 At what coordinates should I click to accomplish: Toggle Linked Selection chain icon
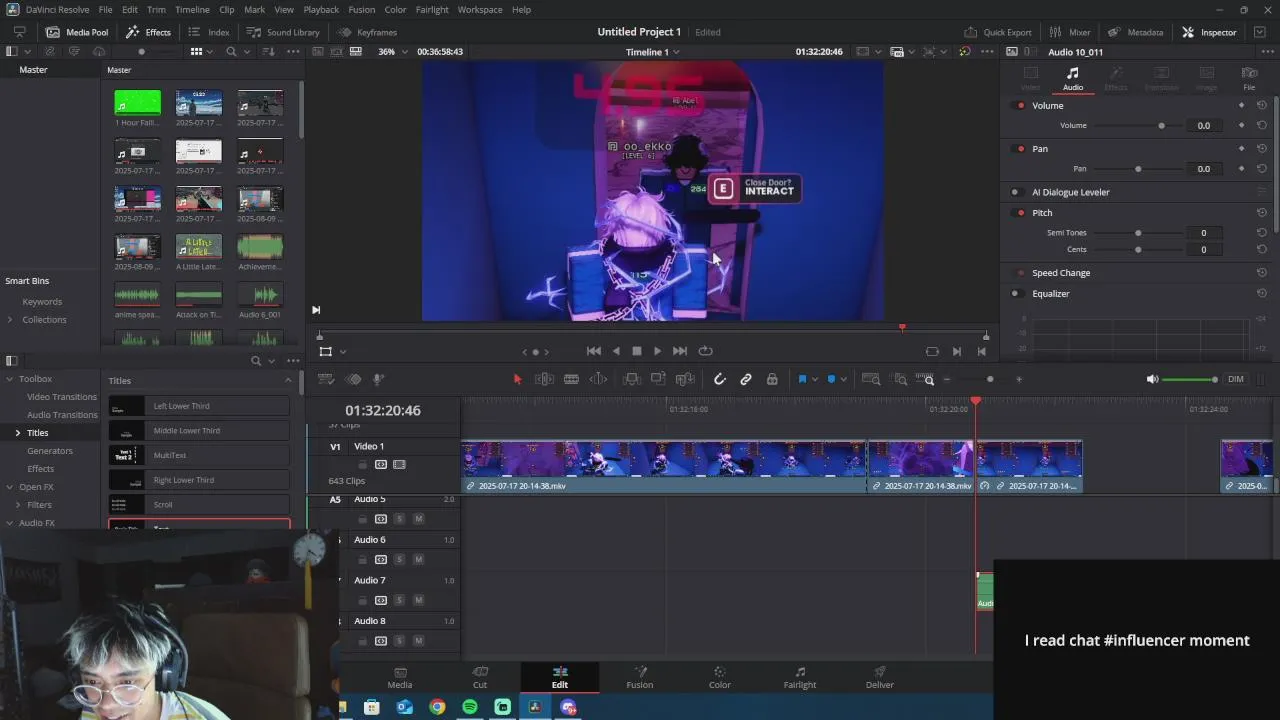tap(746, 379)
